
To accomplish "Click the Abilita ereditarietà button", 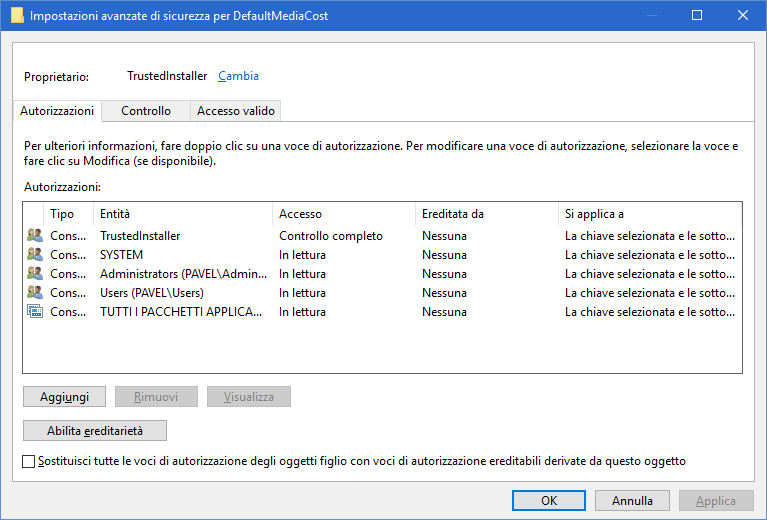I will click(95, 431).
